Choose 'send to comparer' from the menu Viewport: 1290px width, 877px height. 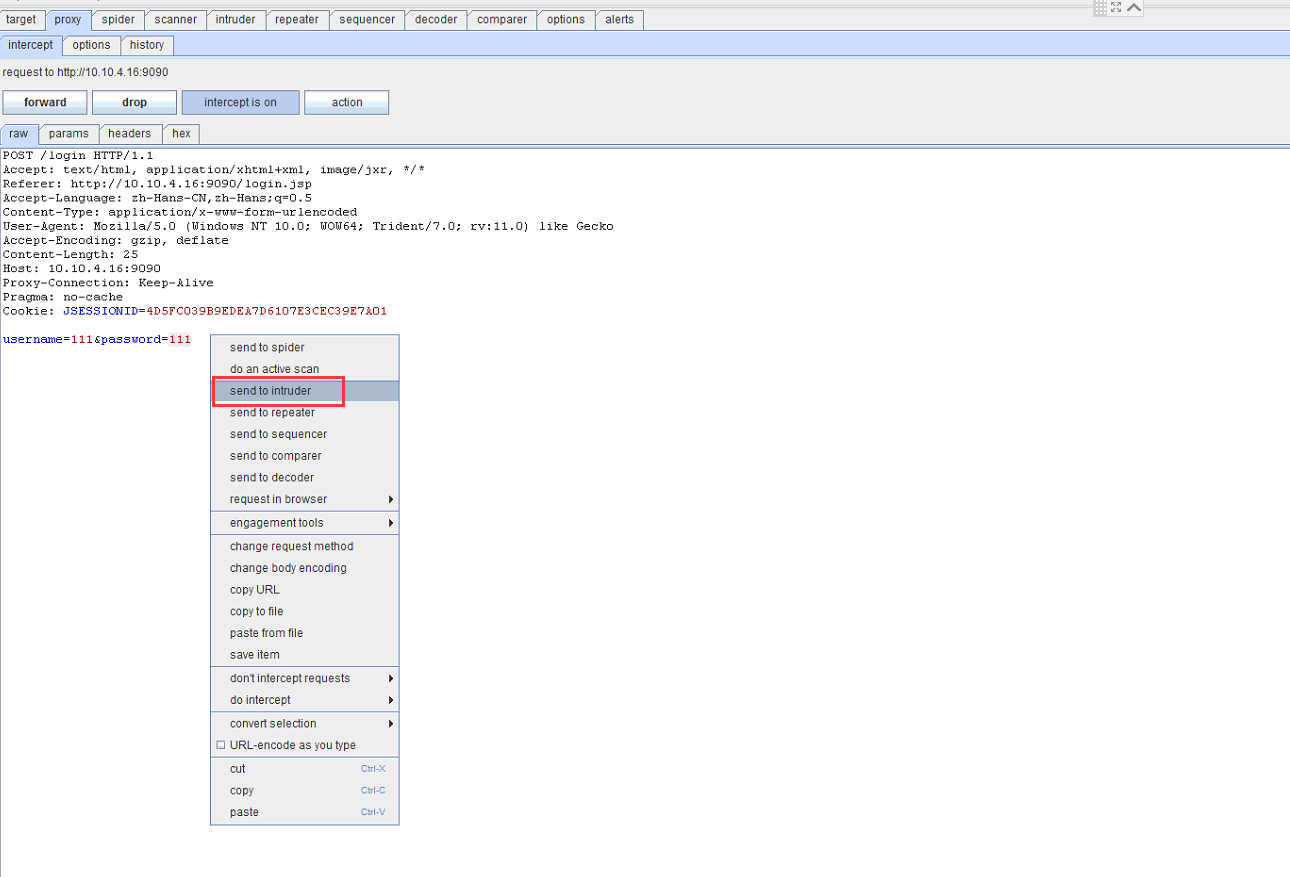point(304,456)
